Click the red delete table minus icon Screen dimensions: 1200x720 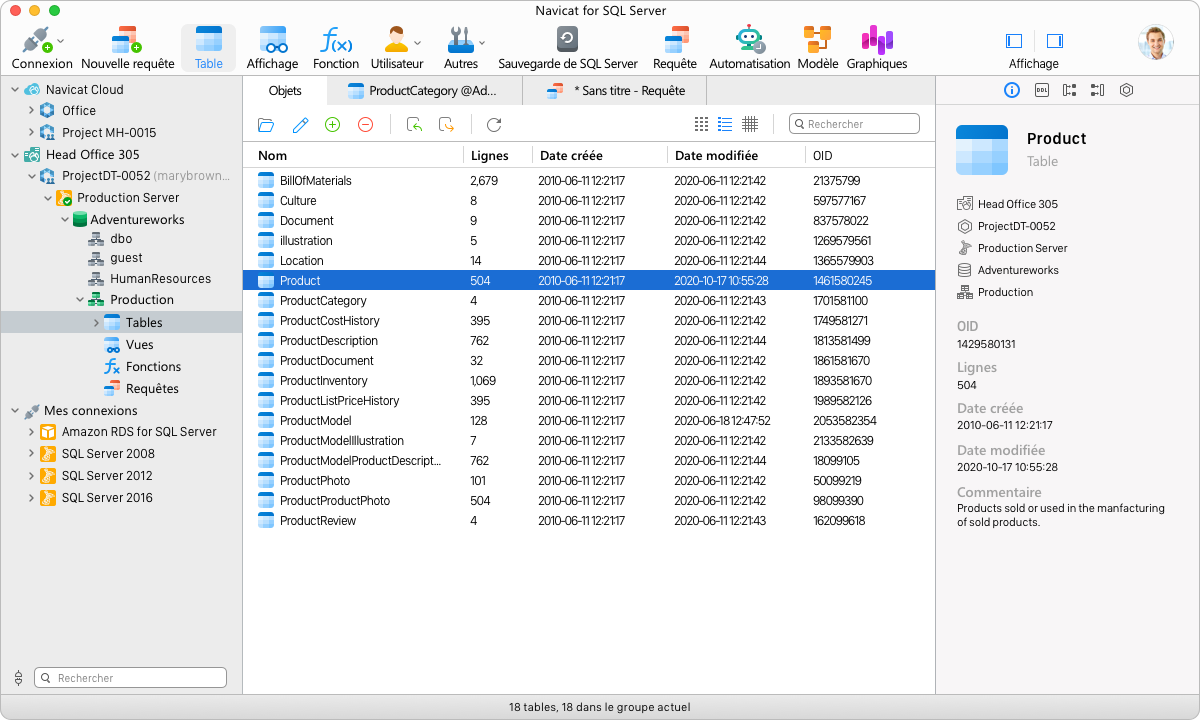click(x=365, y=125)
